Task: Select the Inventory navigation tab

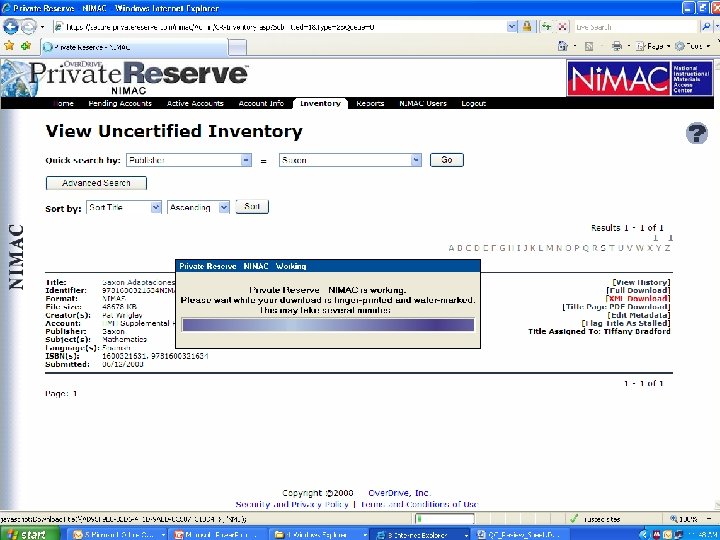Action: (320, 103)
